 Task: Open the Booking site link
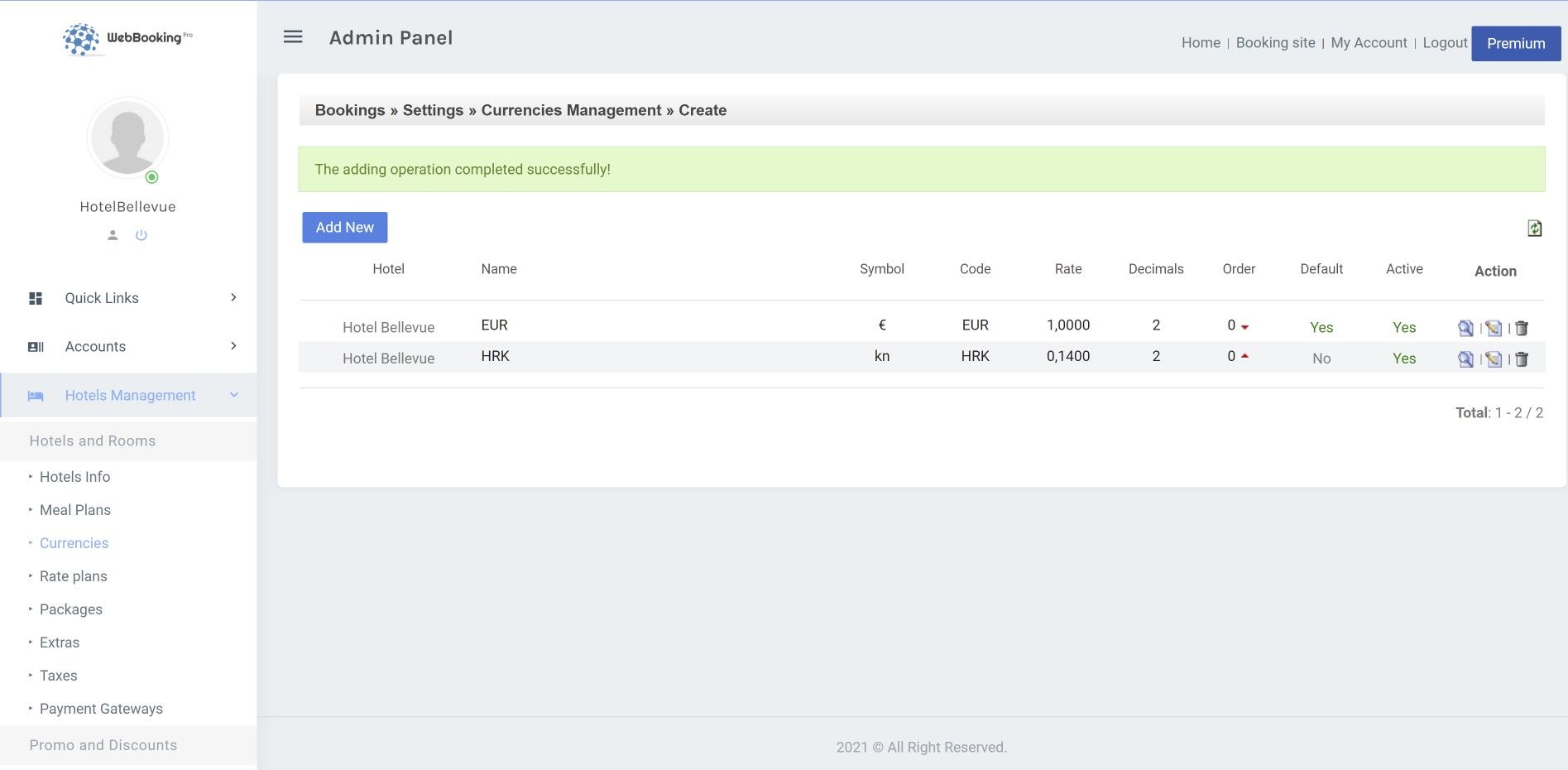click(x=1275, y=43)
